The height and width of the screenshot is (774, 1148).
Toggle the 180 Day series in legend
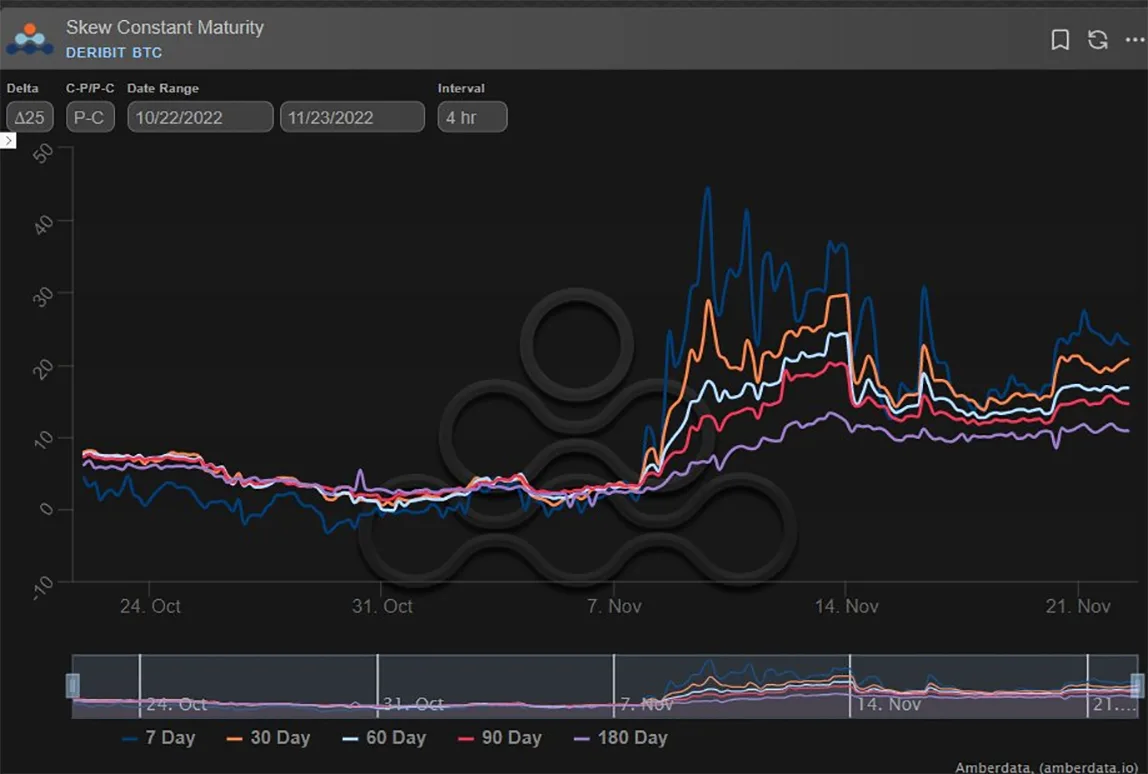coord(620,738)
